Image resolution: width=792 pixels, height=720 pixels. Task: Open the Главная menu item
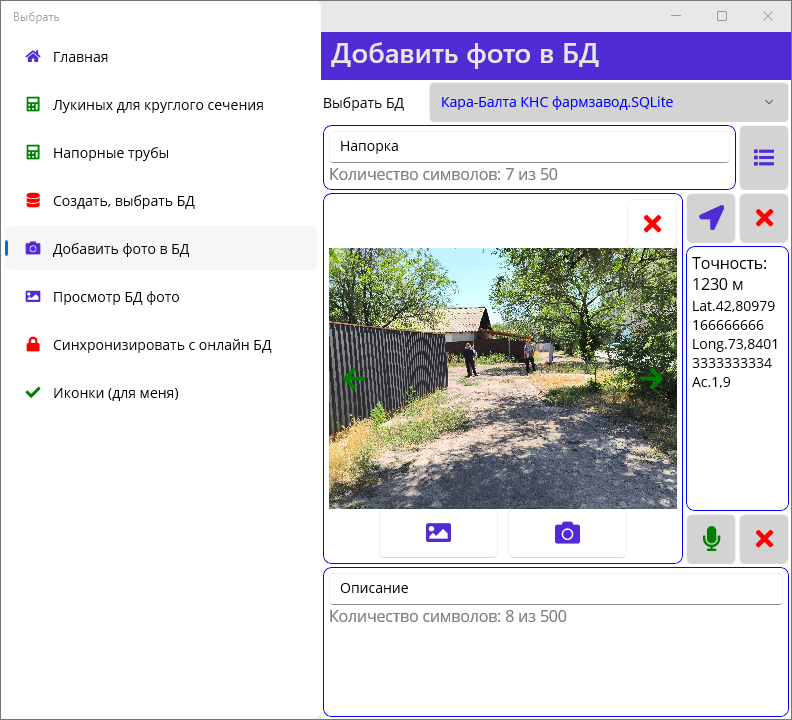(x=80, y=57)
